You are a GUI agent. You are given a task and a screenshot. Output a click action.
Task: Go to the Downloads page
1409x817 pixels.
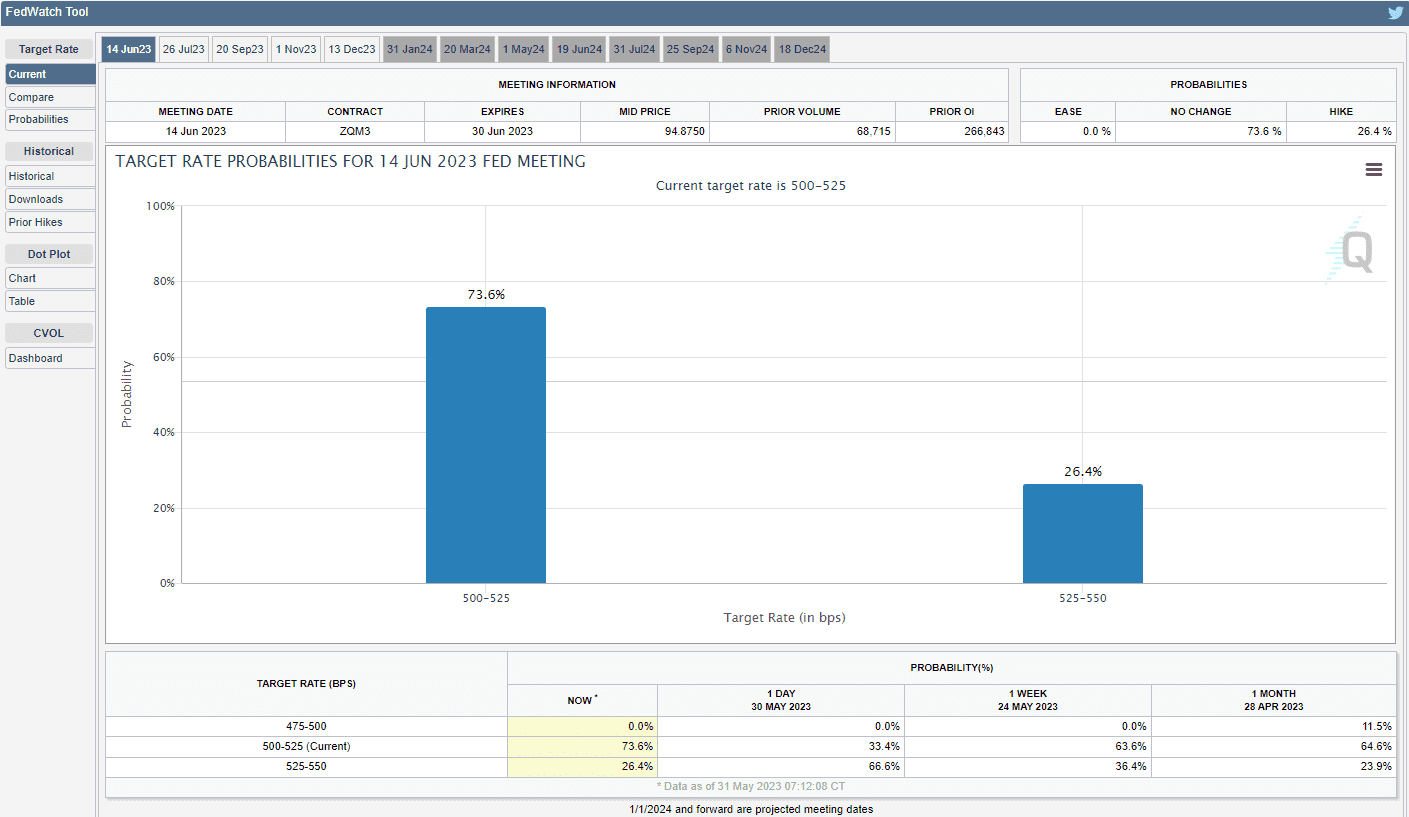[50, 199]
